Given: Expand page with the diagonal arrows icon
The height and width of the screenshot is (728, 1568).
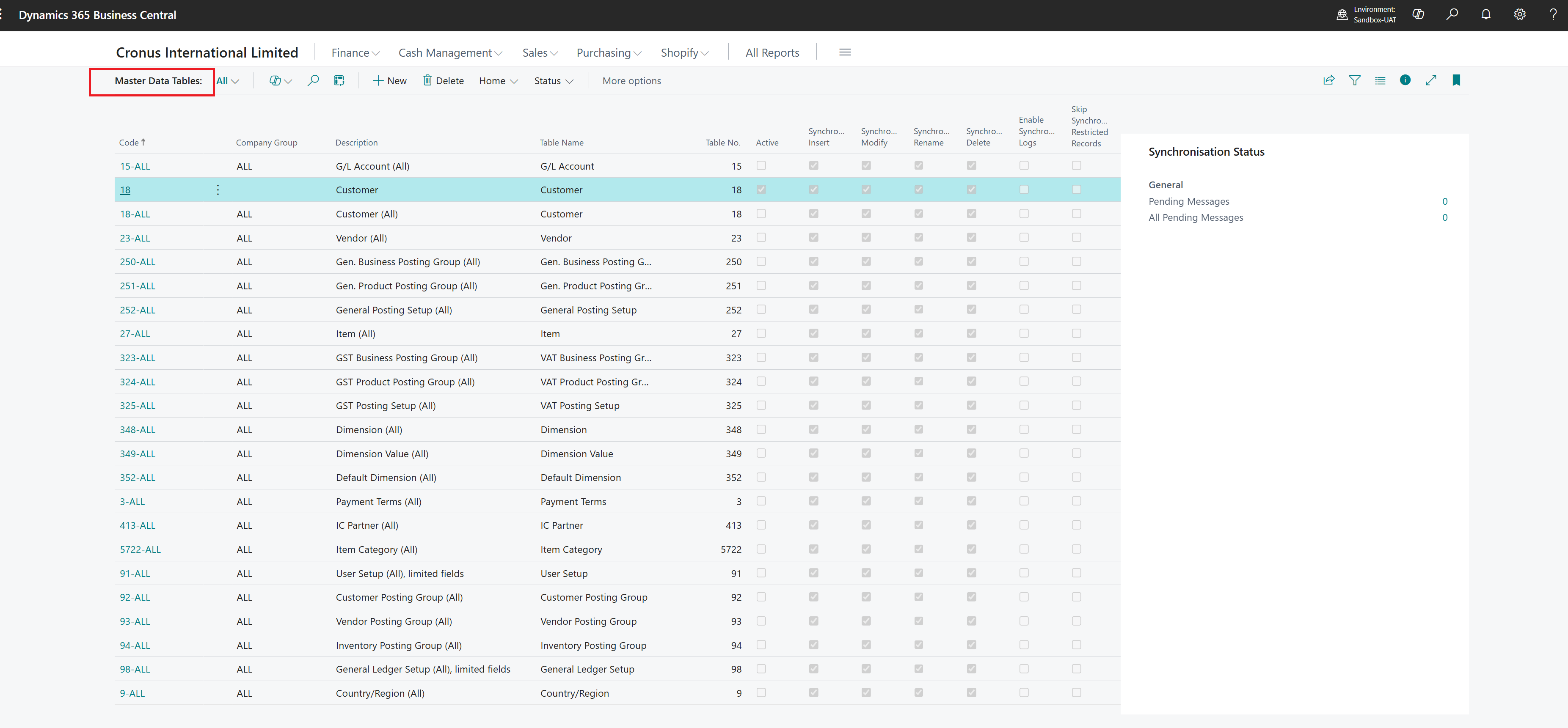Looking at the screenshot, I should pos(1431,80).
